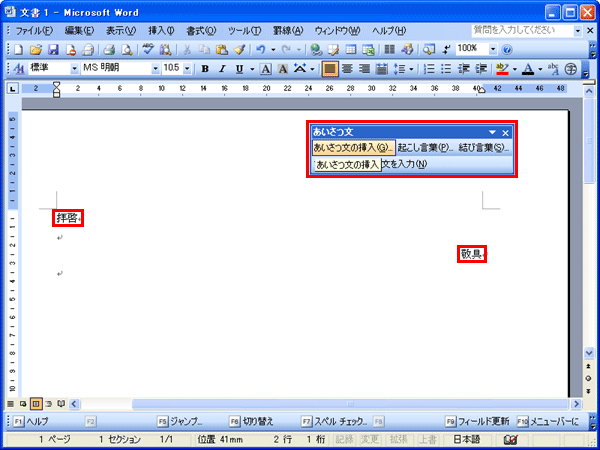Apply character shading icon
The width and height of the screenshot is (600, 450).
coord(282,69)
